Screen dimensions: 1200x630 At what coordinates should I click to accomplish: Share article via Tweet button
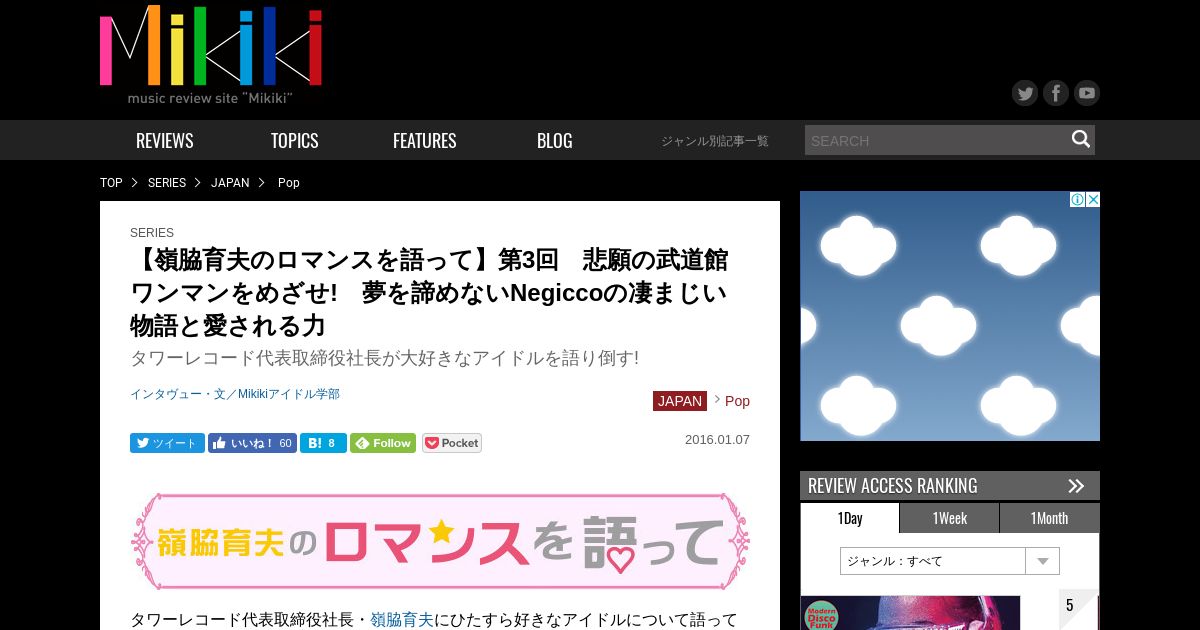click(x=167, y=443)
